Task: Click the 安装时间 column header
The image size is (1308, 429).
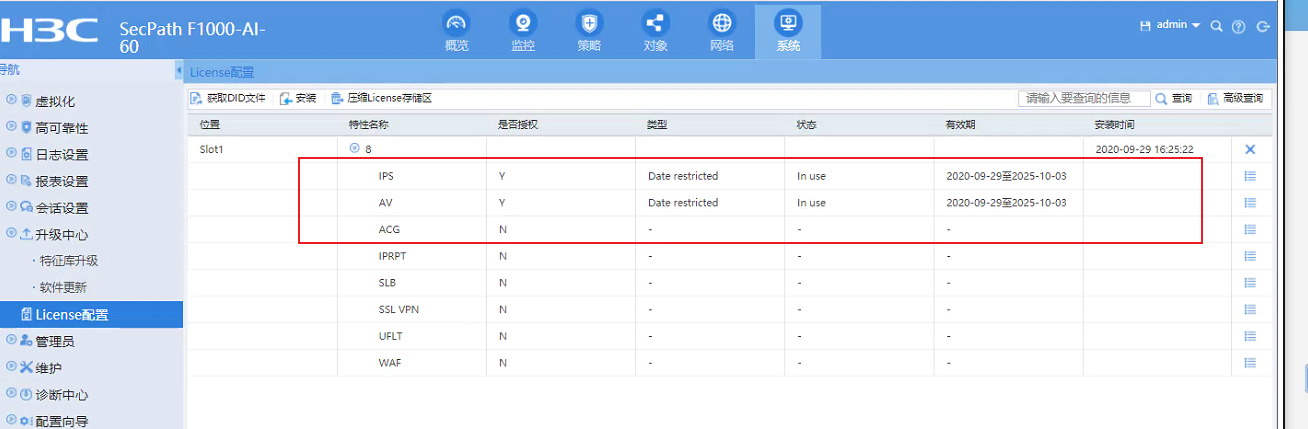Action: (1115, 125)
